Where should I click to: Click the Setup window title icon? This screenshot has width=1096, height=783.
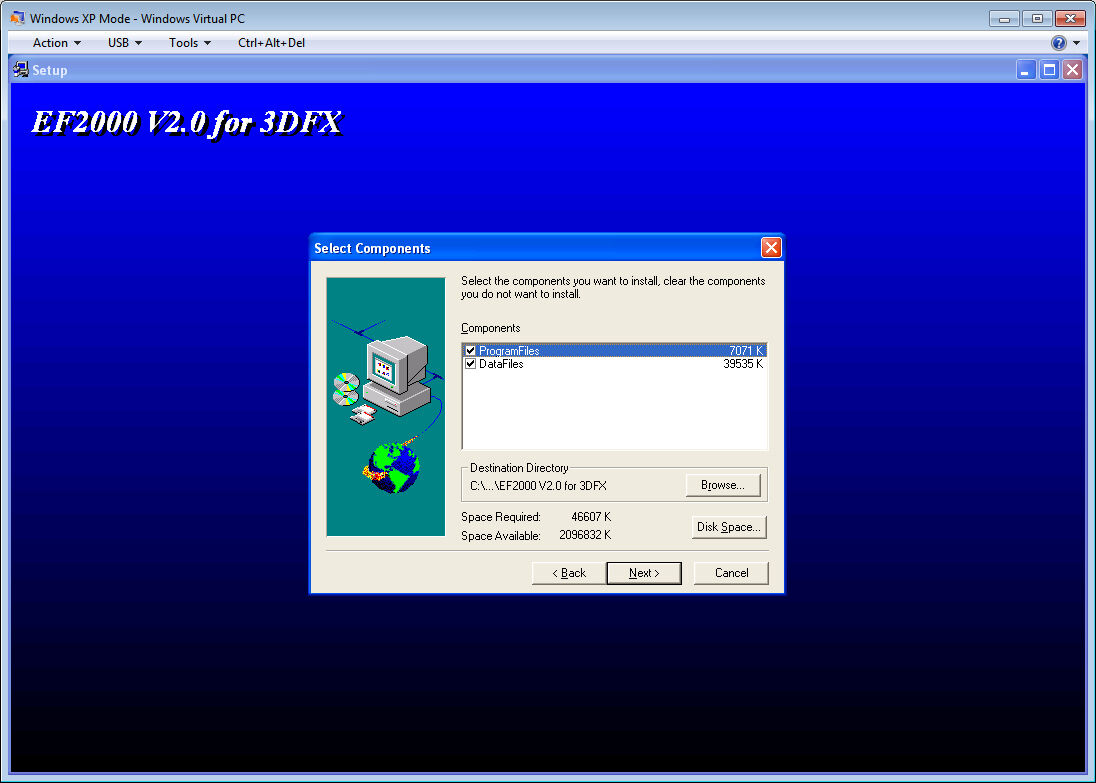(x=21, y=70)
